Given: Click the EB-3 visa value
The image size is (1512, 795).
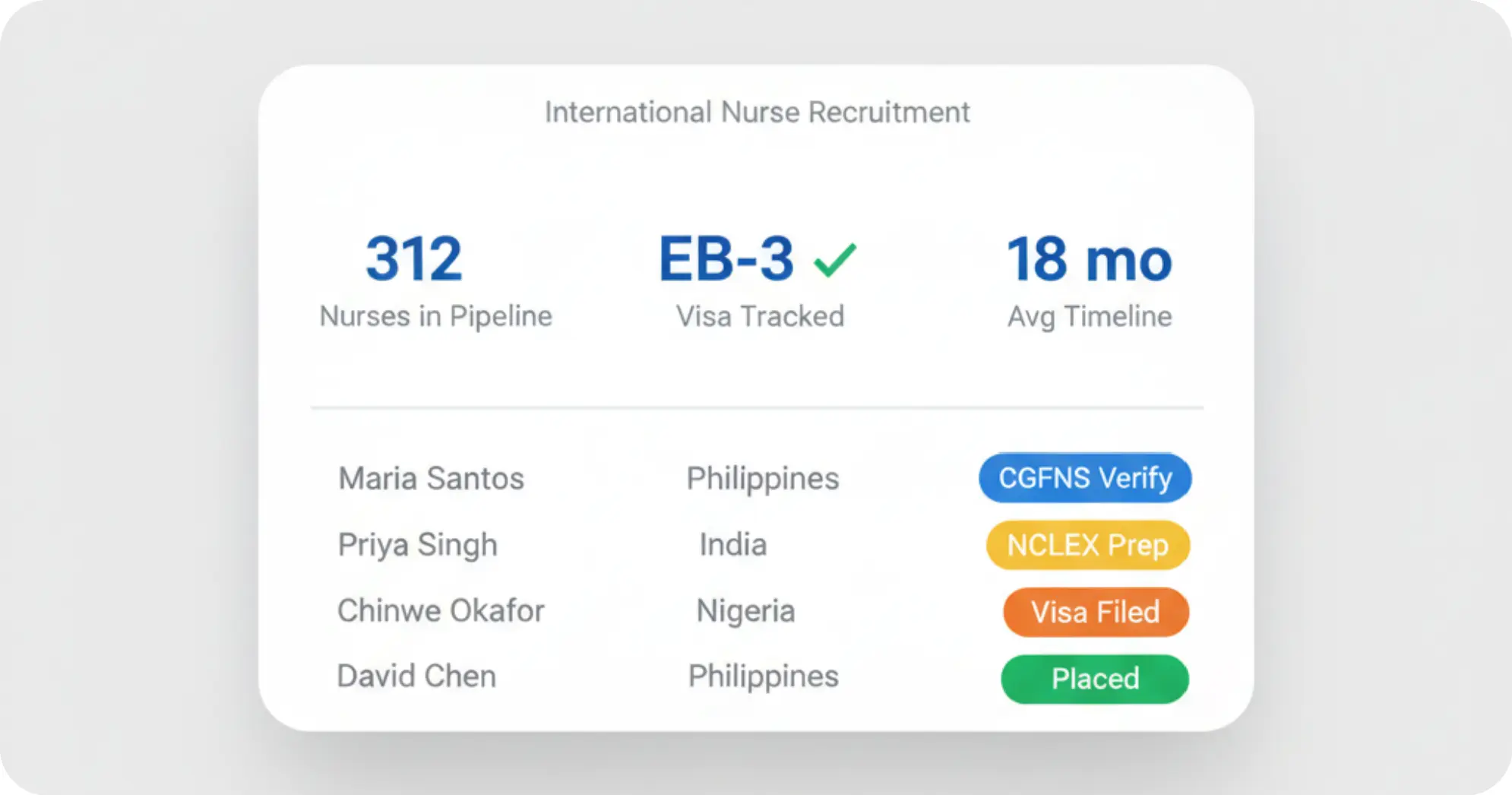Looking at the screenshot, I should [x=726, y=258].
